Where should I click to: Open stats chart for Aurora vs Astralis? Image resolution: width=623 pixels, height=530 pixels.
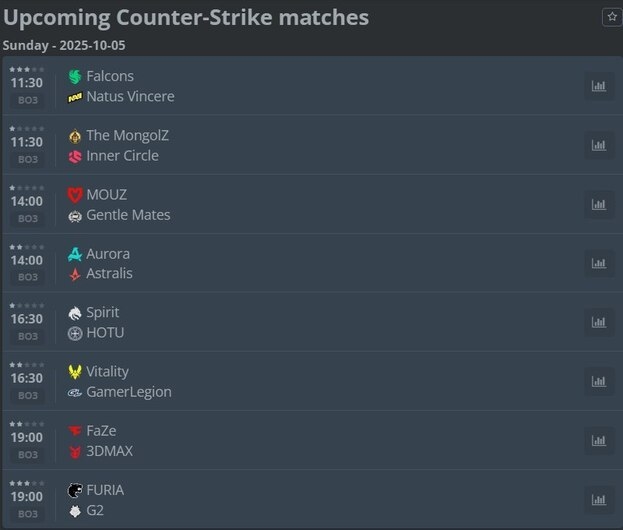point(599,263)
